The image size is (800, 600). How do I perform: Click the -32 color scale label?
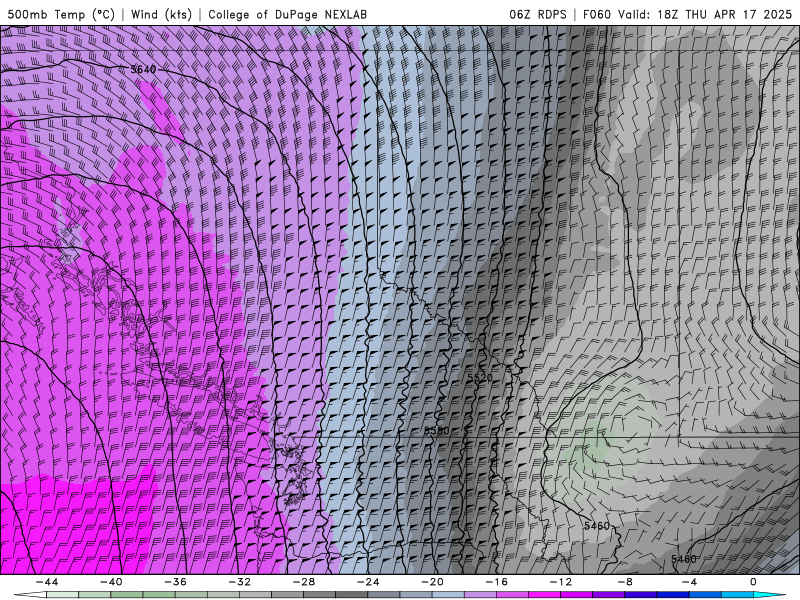(x=240, y=582)
